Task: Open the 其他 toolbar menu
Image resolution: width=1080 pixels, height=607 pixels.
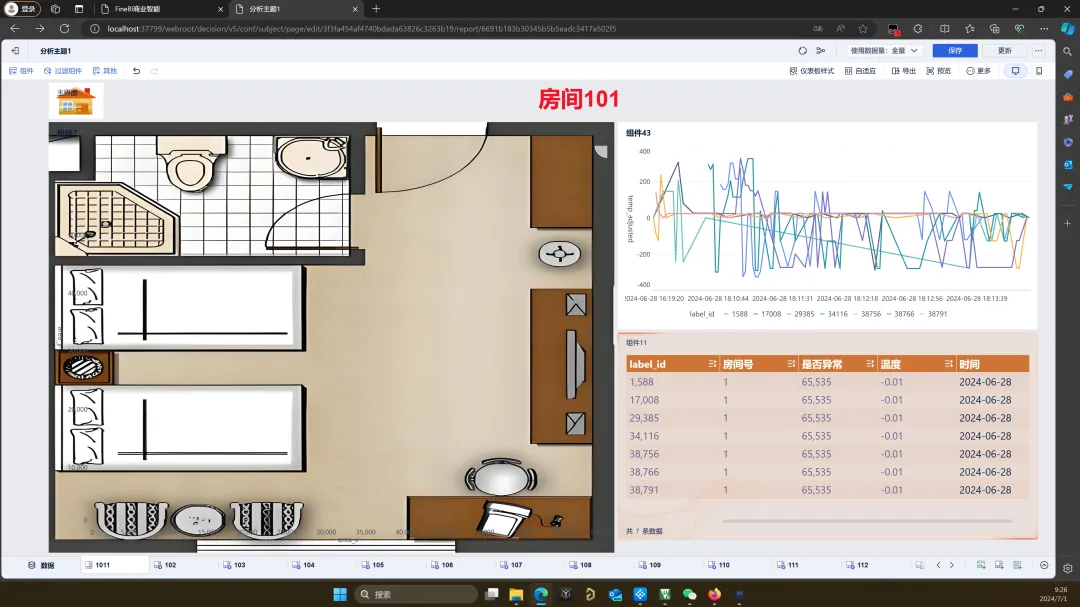Action: [105, 71]
